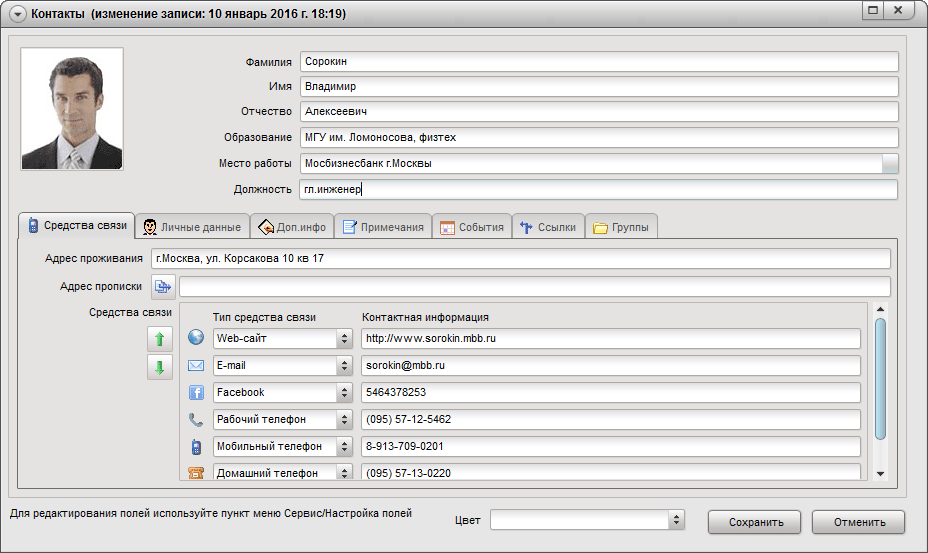Move contact method down with green arrow
The height and width of the screenshot is (553, 928).
click(x=160, y=367)
